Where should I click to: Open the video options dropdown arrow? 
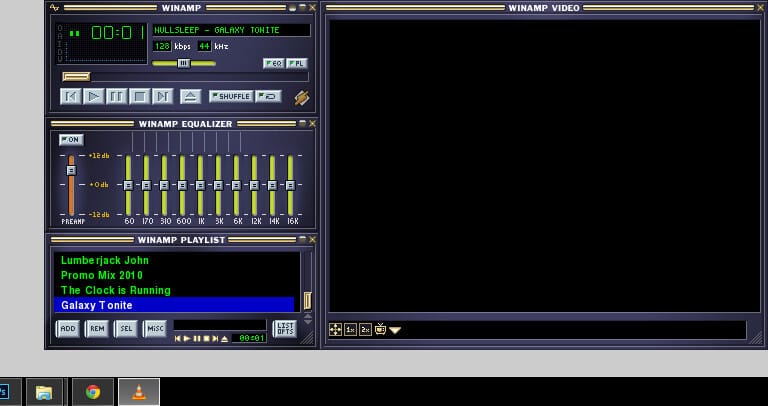tap(396, 330)
